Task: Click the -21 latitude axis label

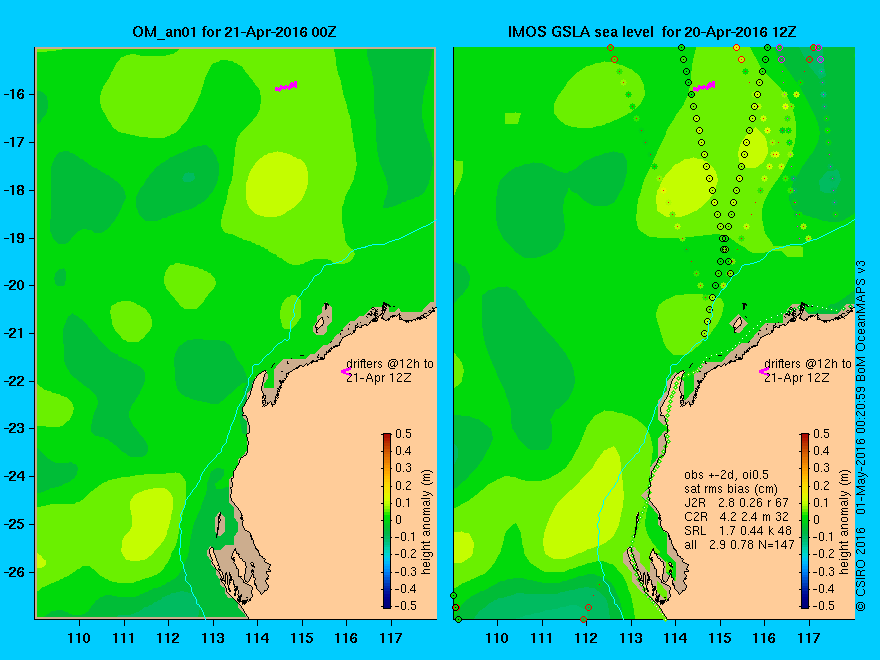Action: point(12,333)
